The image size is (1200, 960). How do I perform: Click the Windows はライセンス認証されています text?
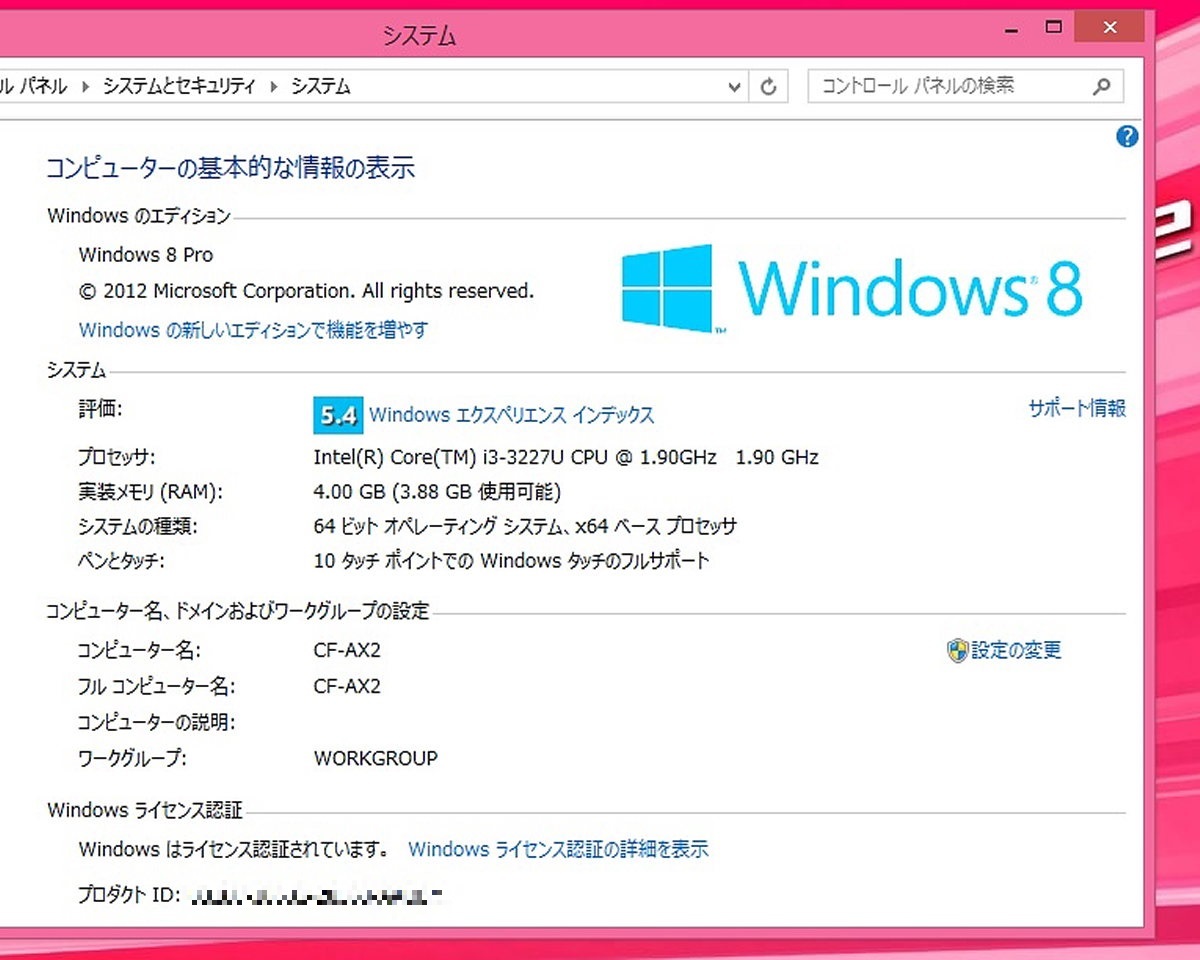pyautogui.click(x=233, y=850)
